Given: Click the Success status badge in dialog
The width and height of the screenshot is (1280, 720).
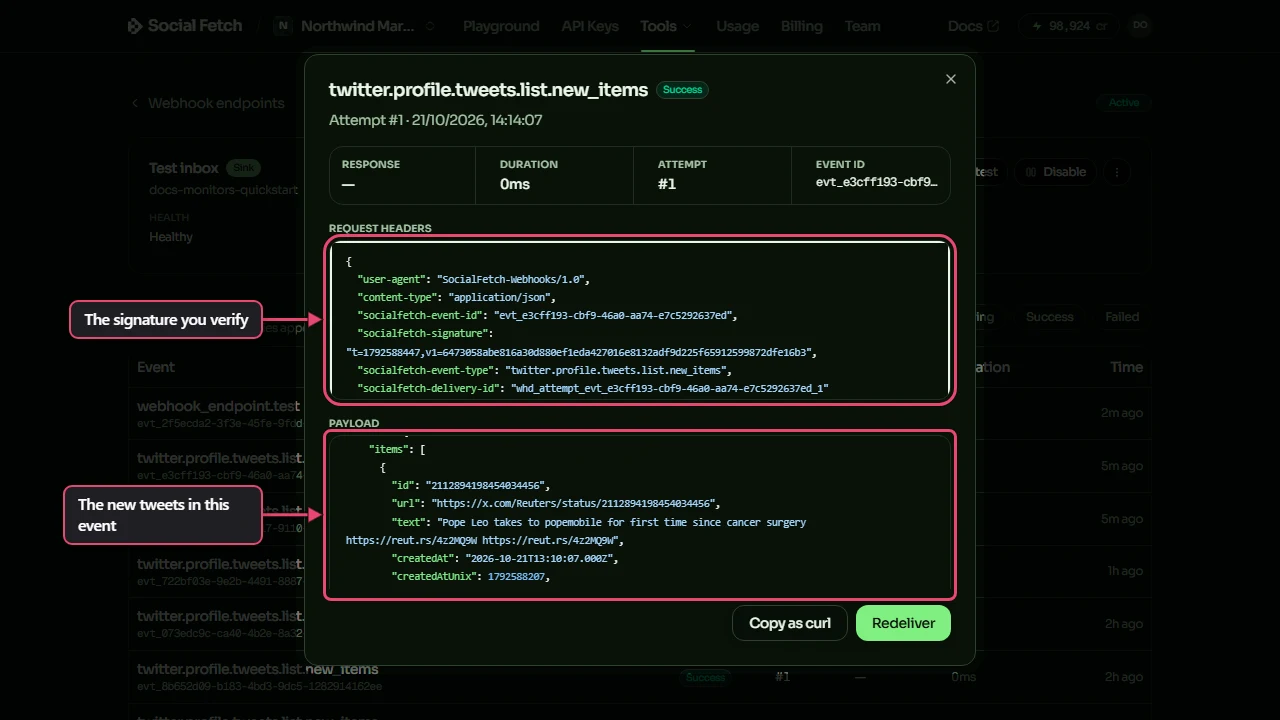Looking at the screenshot, I should click(683, 90).
